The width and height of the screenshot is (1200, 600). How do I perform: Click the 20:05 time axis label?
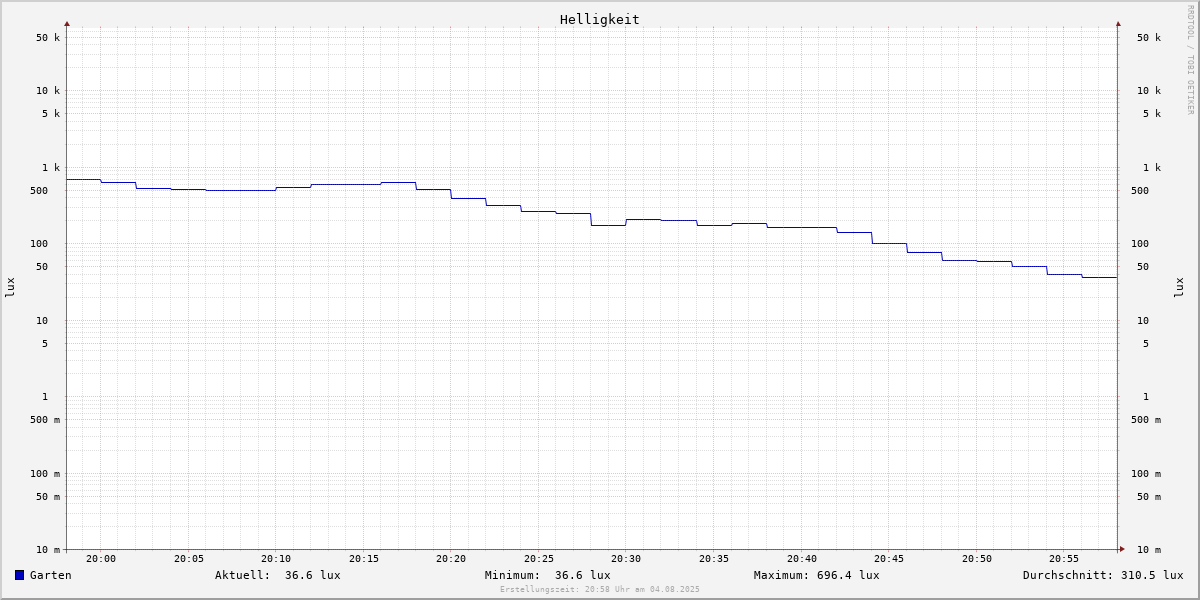pyautogui.click(x=189, y=559)
